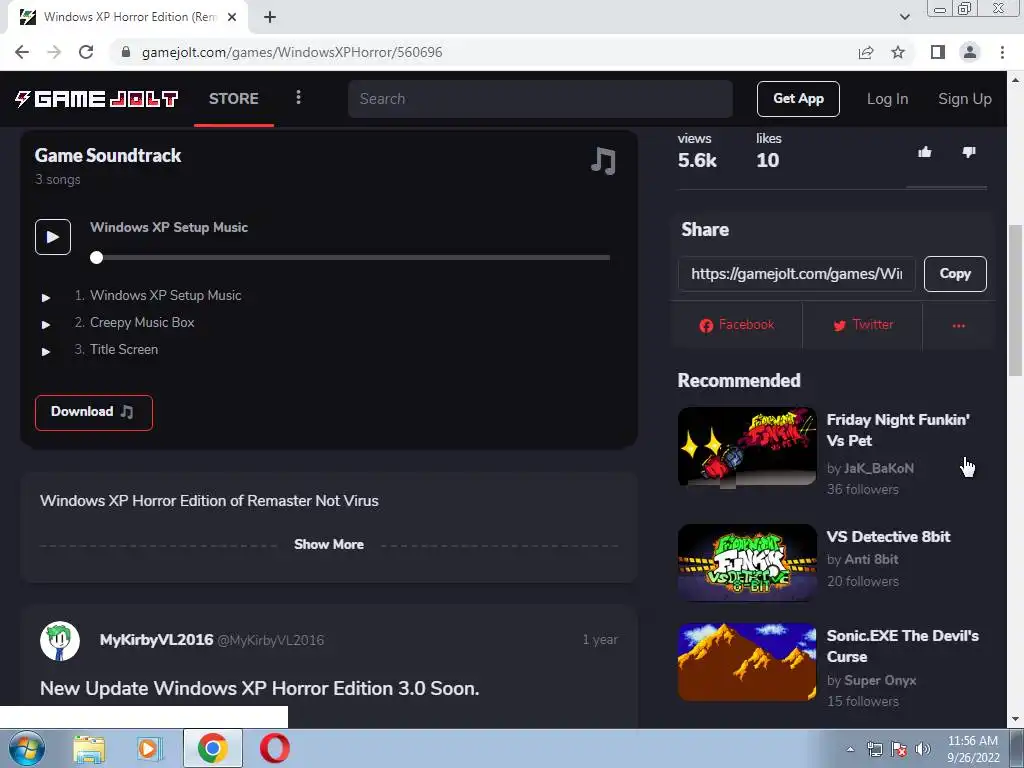Select the share URL text field
Screen dimensions: 1024x768
(796, 274)
